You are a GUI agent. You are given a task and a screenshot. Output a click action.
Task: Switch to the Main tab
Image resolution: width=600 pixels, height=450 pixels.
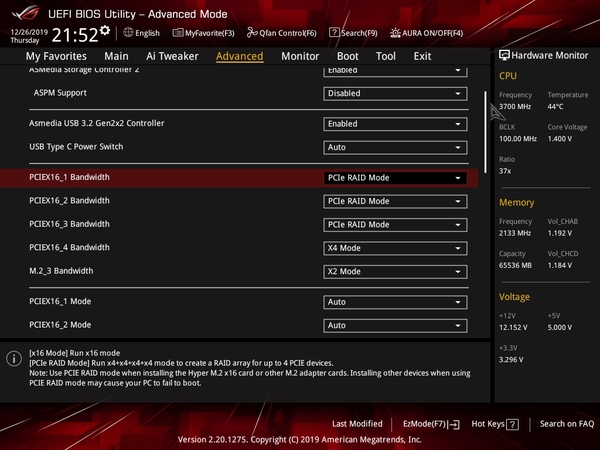pyautogui.click(x=116, y=56)
